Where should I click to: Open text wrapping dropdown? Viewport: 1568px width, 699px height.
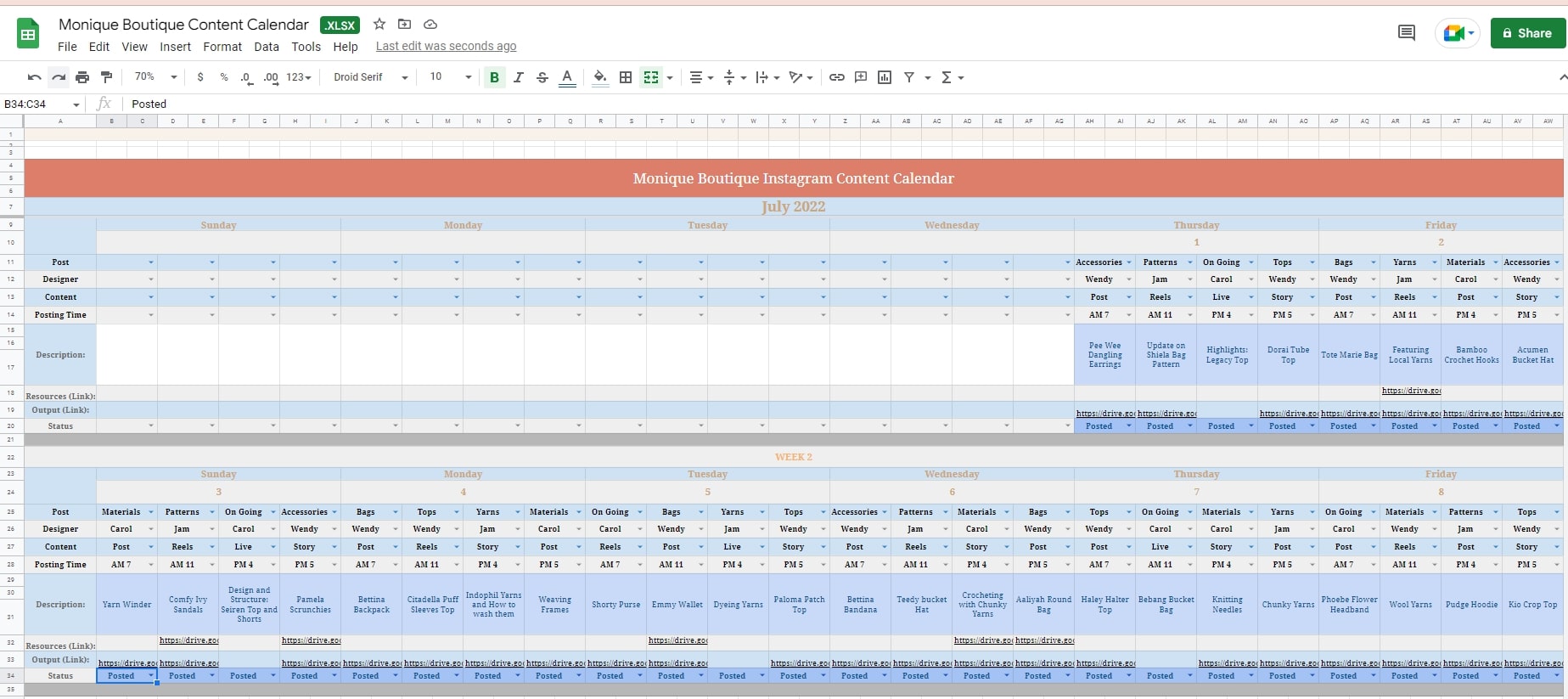pyautogui.click(x=767, y=77)
